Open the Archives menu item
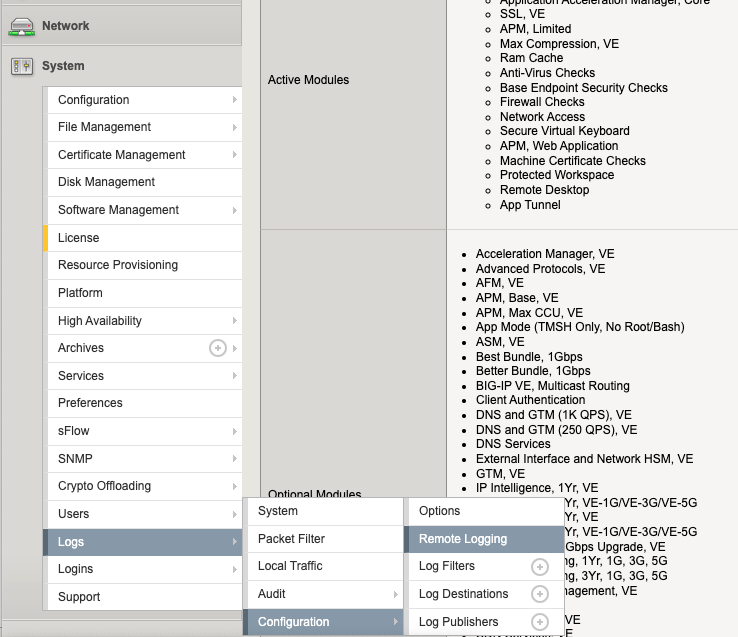This screenshot has height=637, width=738. coord(144,348)
